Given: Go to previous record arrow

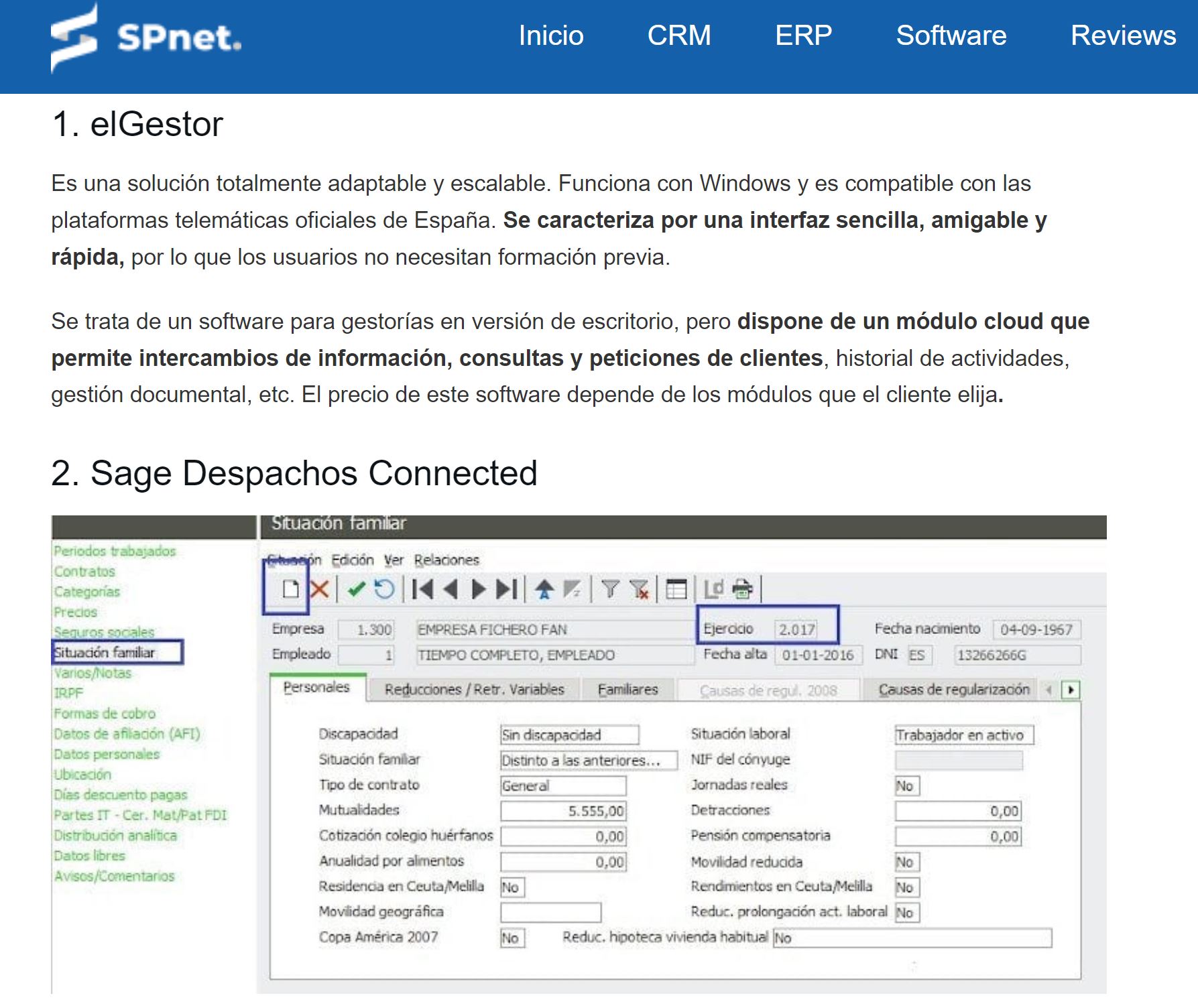Looking at the screenshot, I should (451, 589).
